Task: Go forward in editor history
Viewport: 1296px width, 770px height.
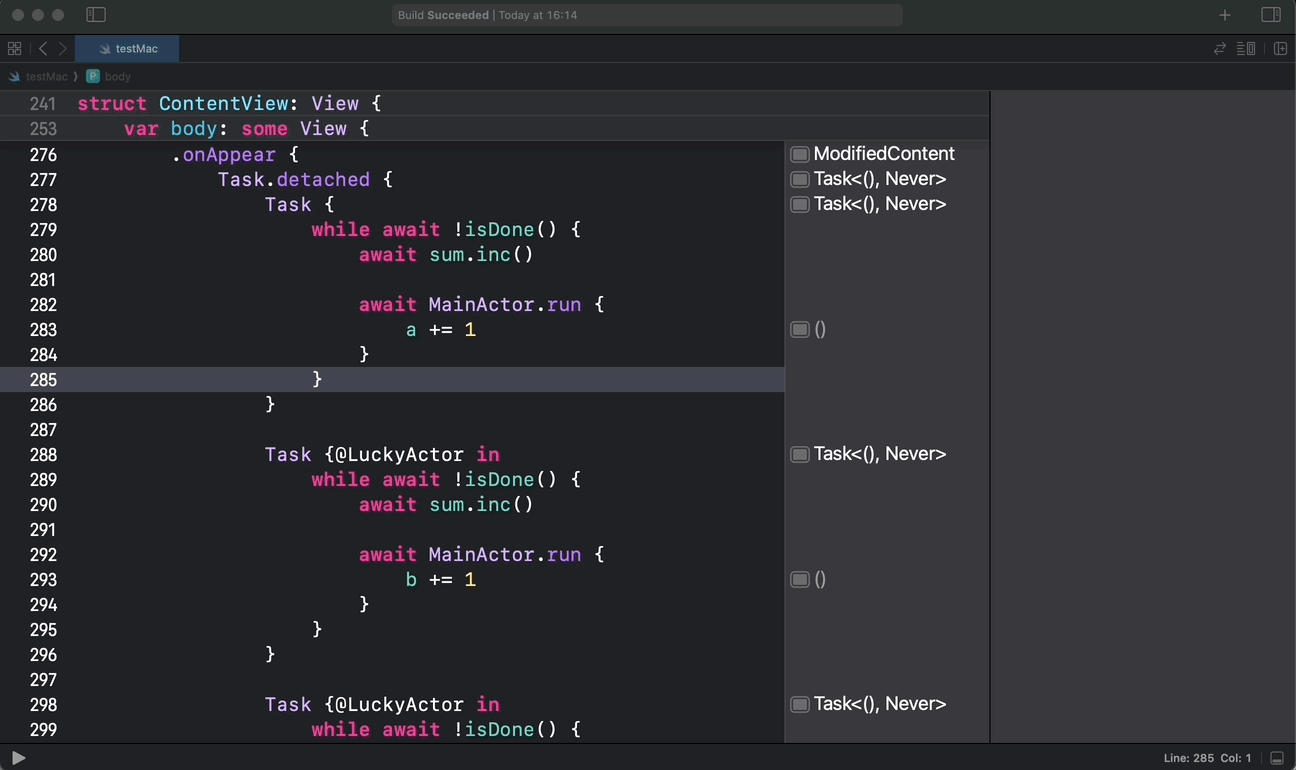Action: point(63,48)
